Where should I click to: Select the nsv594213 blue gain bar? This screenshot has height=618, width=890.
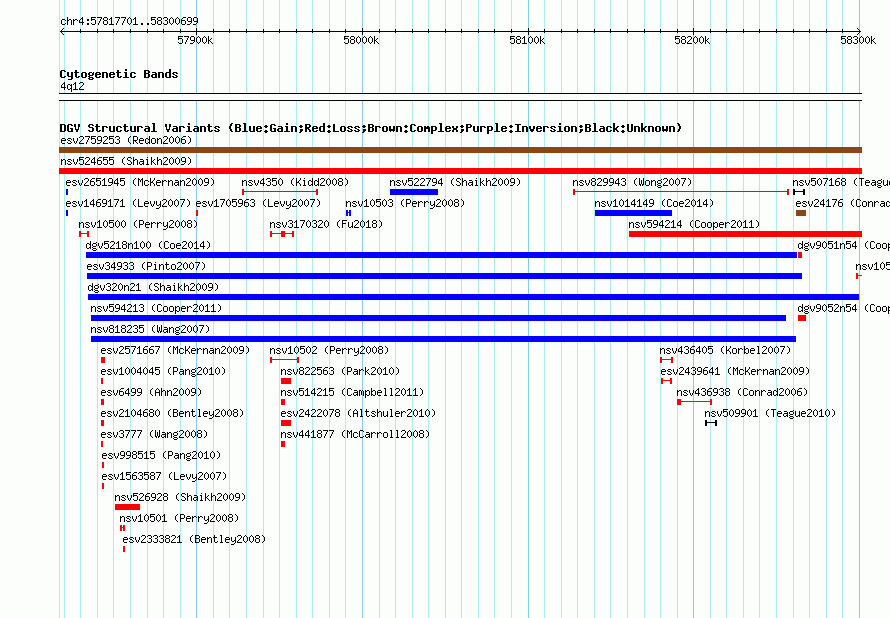tap(438, 318)
